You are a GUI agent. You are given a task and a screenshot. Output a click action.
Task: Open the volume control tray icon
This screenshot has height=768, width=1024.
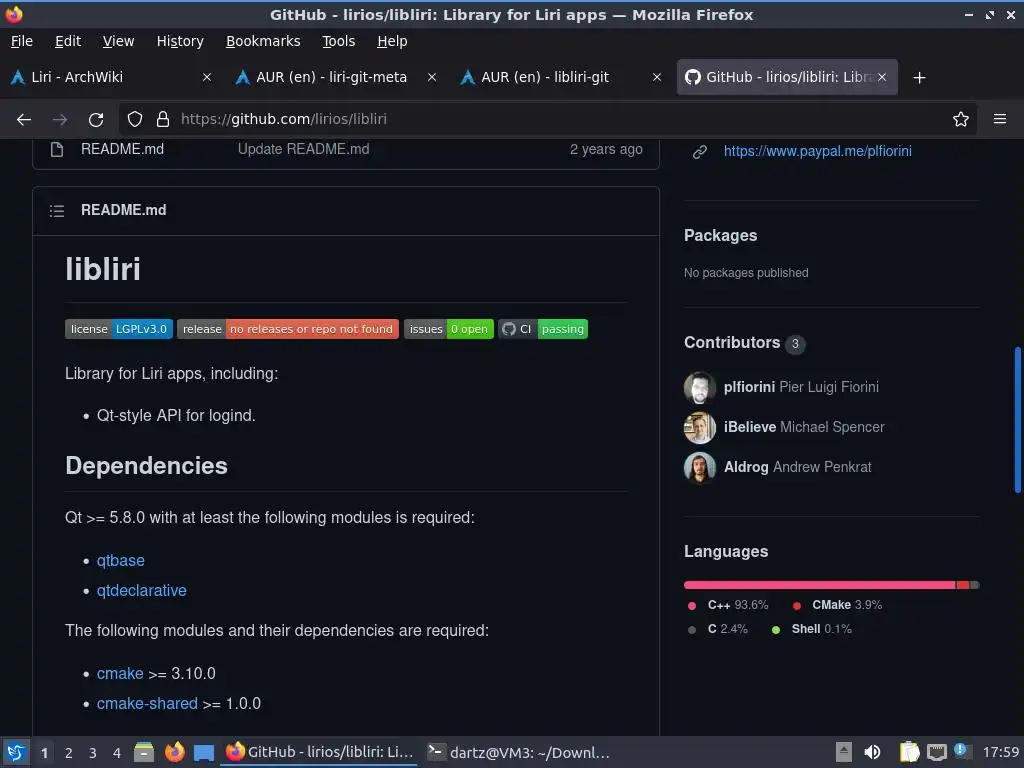872,752
